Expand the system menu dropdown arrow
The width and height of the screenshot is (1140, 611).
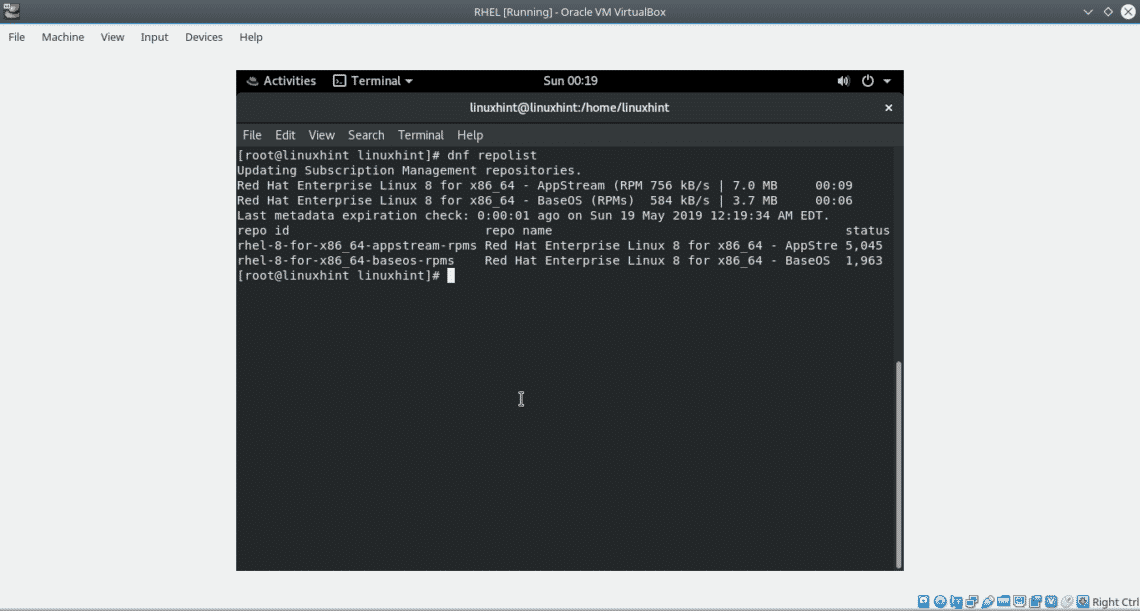pyautogui.click(x=887, y=81)
